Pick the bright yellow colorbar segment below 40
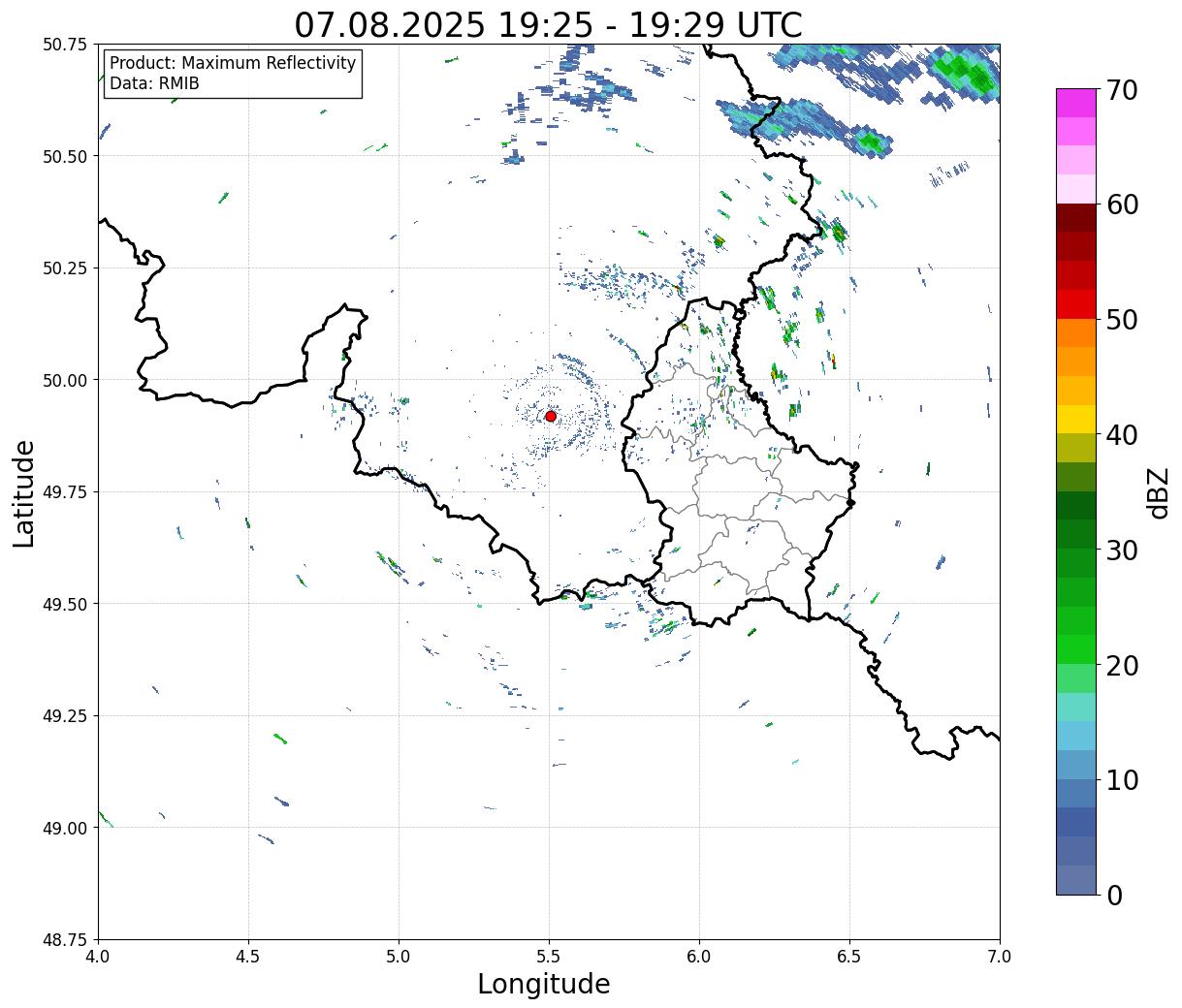 (1076, 420)
